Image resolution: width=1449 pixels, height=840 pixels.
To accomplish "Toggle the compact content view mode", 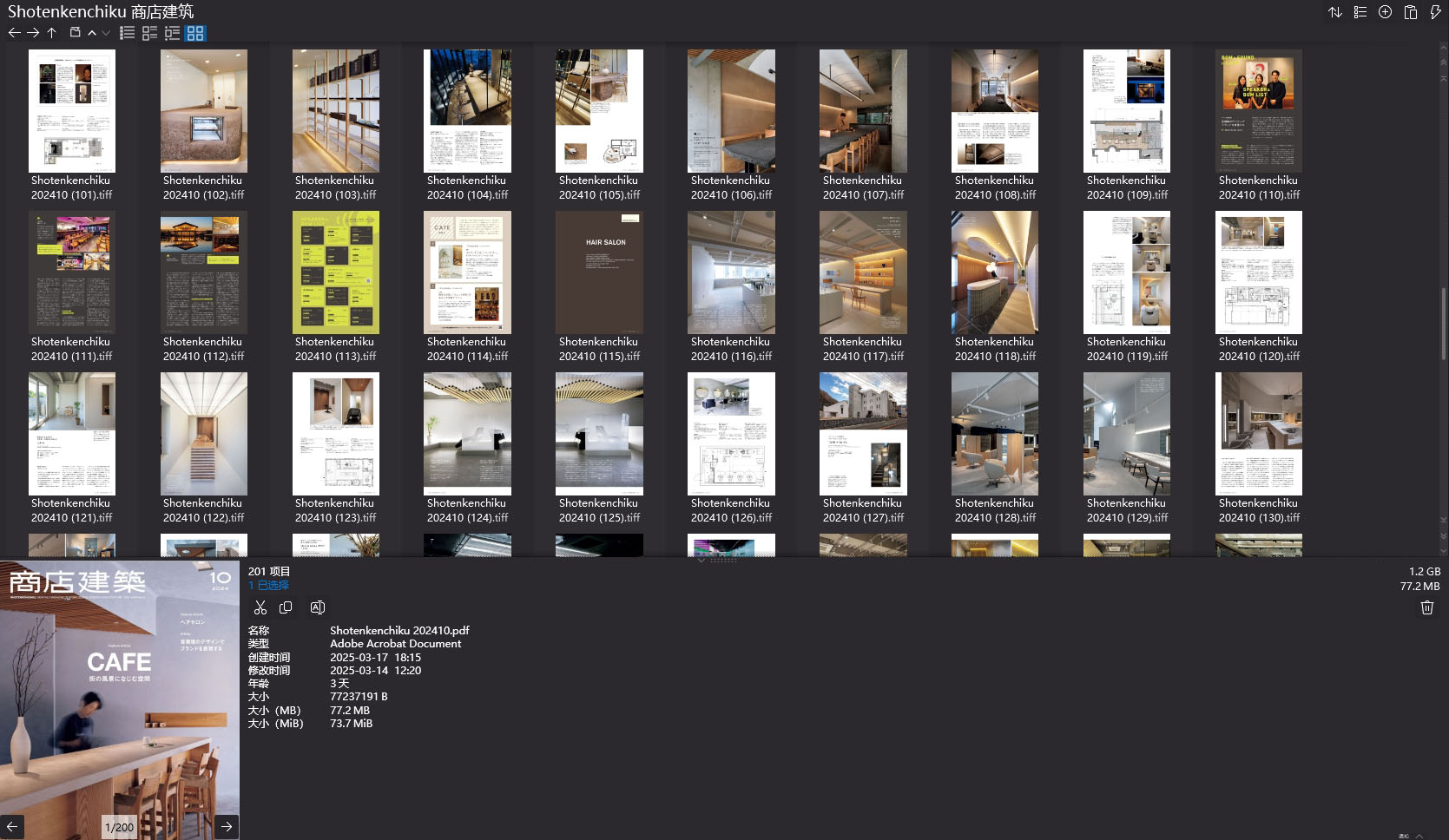I will [x=171, y=32].
